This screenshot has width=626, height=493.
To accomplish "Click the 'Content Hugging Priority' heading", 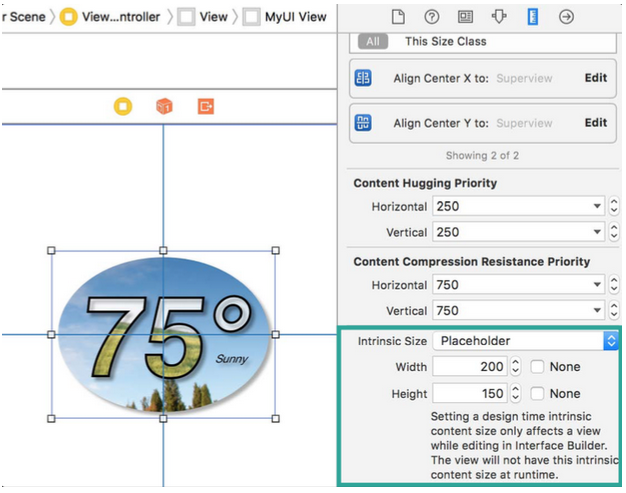I will click(425, 183).
